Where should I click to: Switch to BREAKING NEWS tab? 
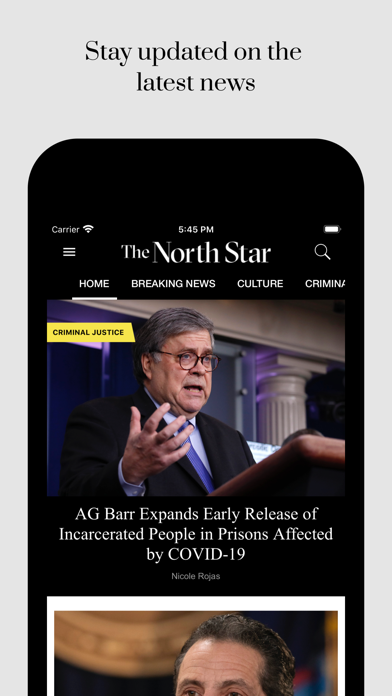click(173, 284)
